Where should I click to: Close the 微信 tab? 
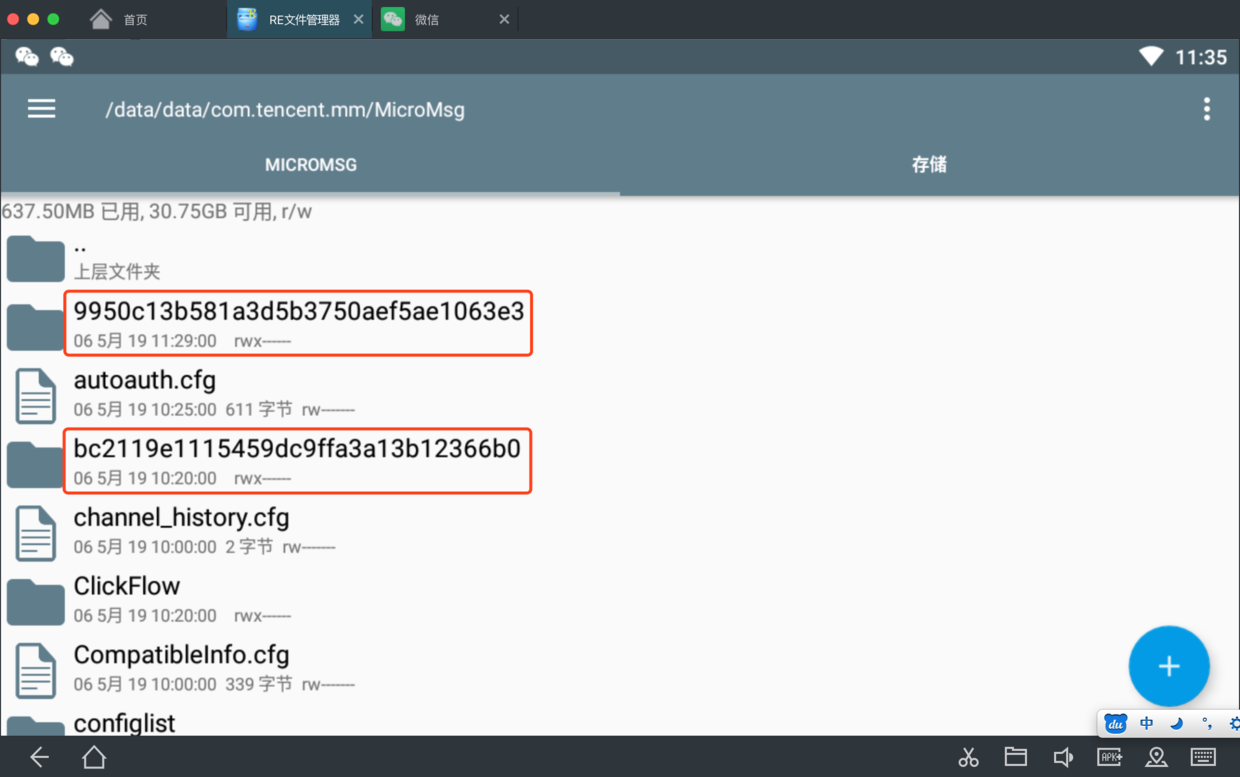(x=504, y=19)
